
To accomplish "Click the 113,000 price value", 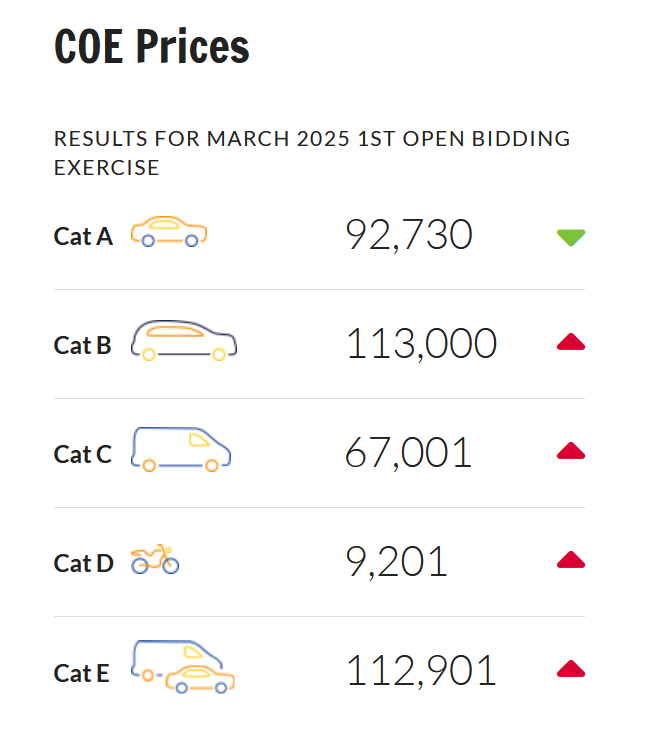I will pyautogui.click(x=421, y=343).
